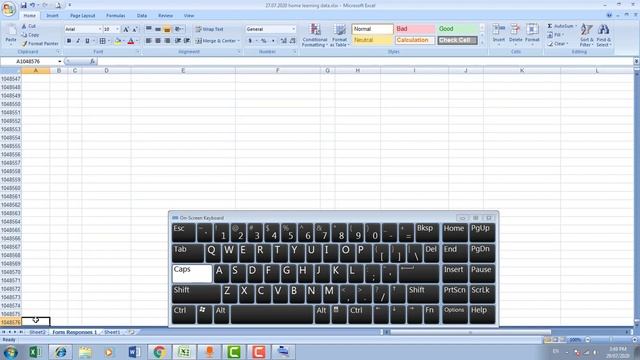
Task: Apply the Neutral cell style
Action: click(x=372, y=40)
